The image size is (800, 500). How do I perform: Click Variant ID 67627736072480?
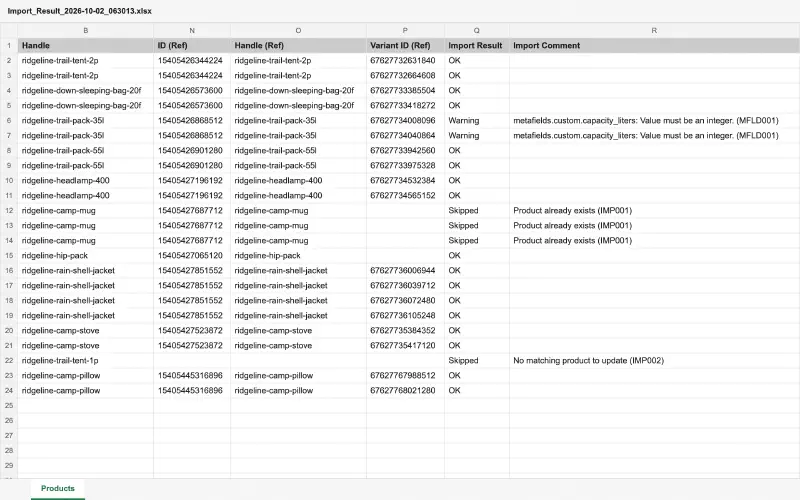pyautogui.click(x=403, y=301)
